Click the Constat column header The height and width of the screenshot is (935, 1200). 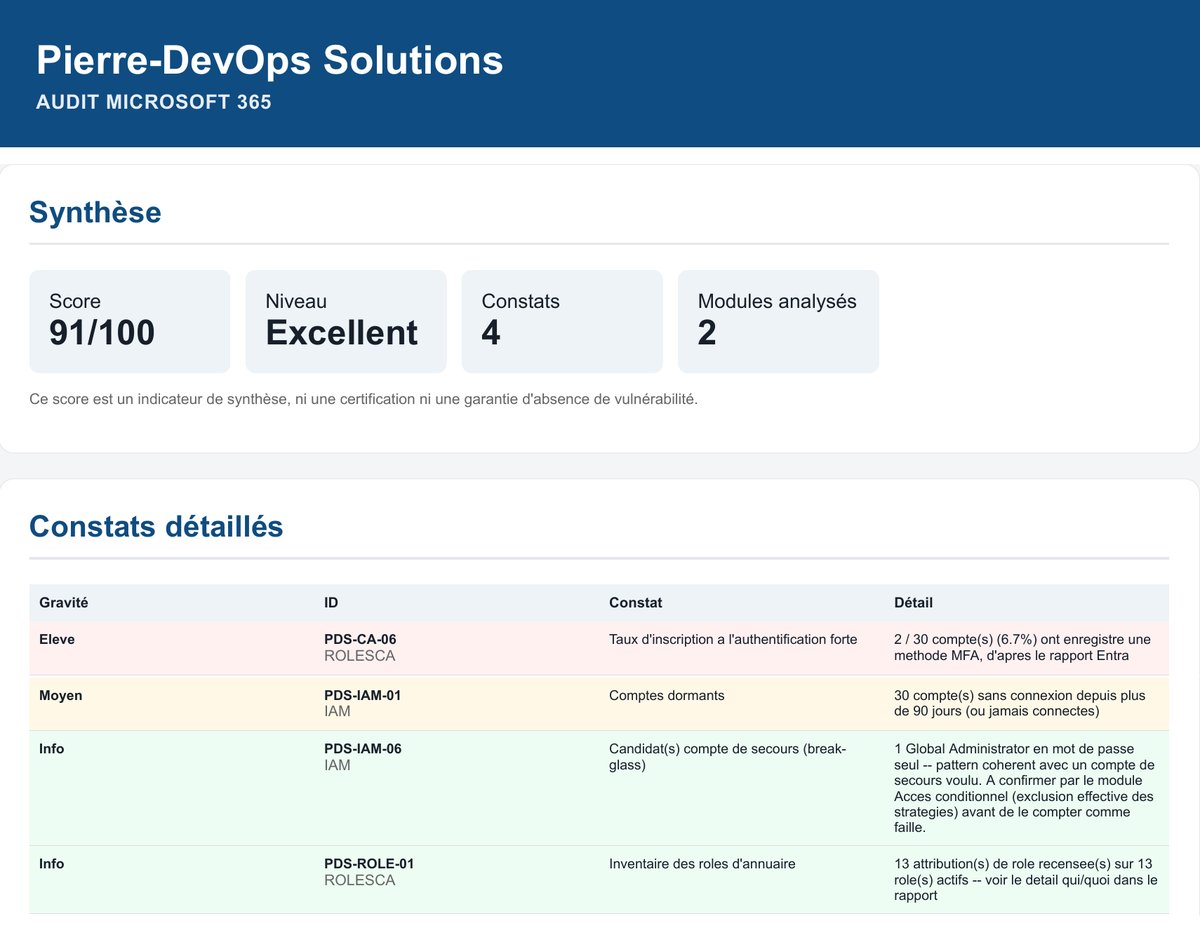point(635,602)
